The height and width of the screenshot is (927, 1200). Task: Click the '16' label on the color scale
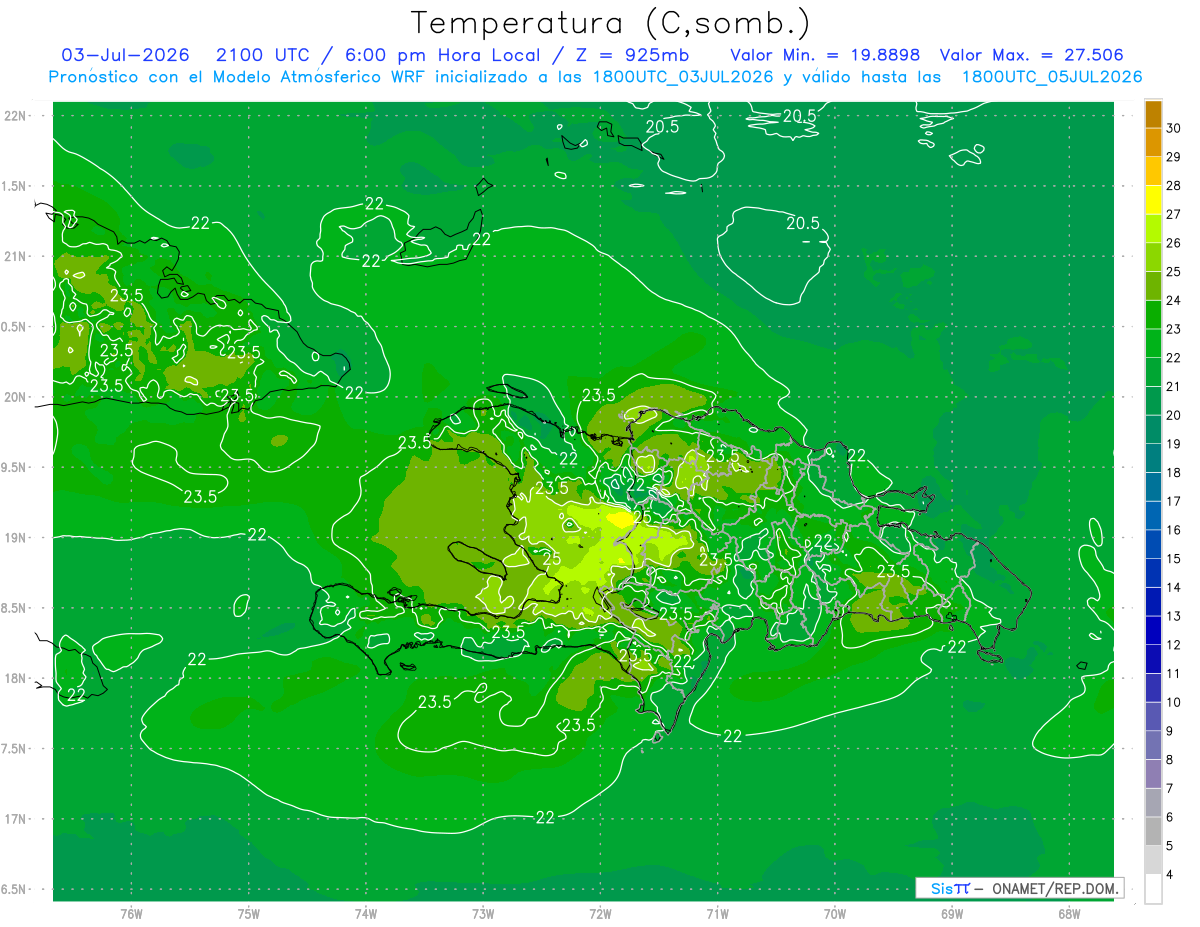[x=1174, y=530]
